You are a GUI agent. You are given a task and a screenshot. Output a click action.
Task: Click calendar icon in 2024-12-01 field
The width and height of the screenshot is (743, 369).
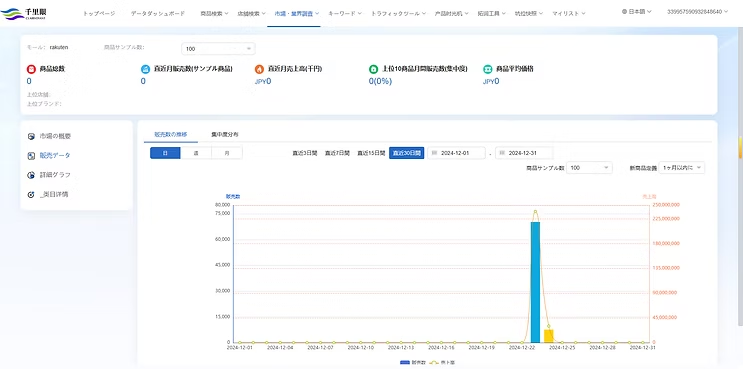(x=435, y=153)
